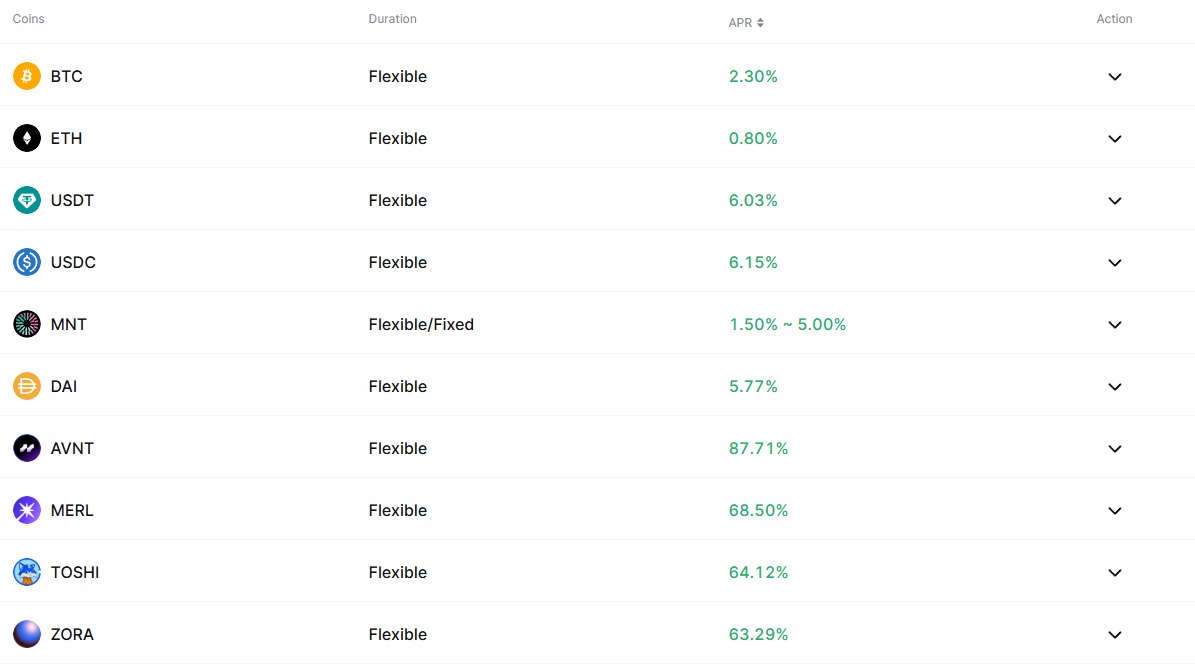1195x667 pixels.
Task: Expand the ZORA row action arrow
Action: point(1115,635)
